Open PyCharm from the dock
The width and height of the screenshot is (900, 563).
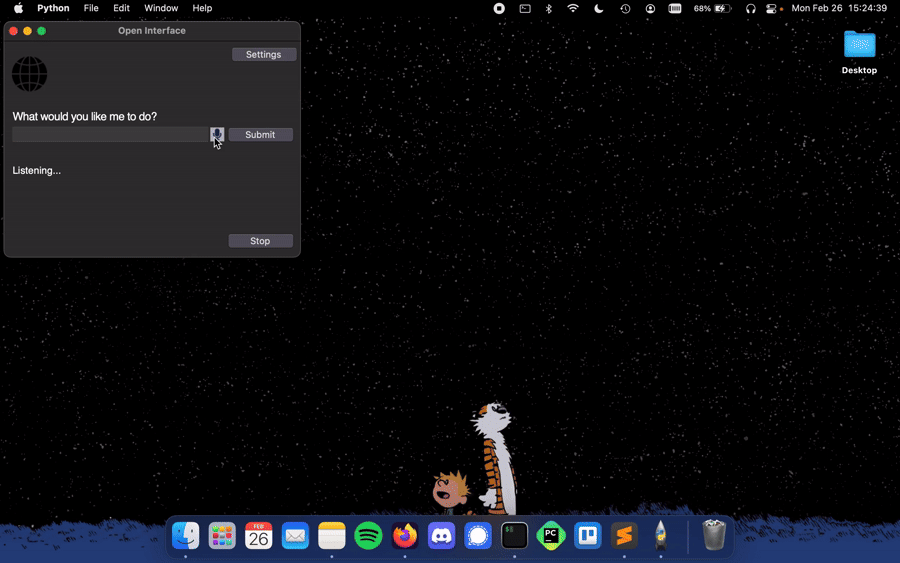[x=551, y=535]
